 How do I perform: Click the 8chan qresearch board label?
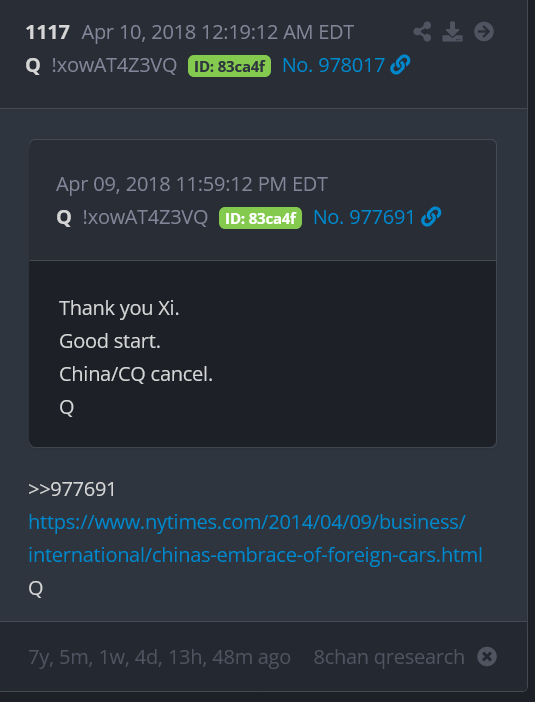[x=389, y=657]
